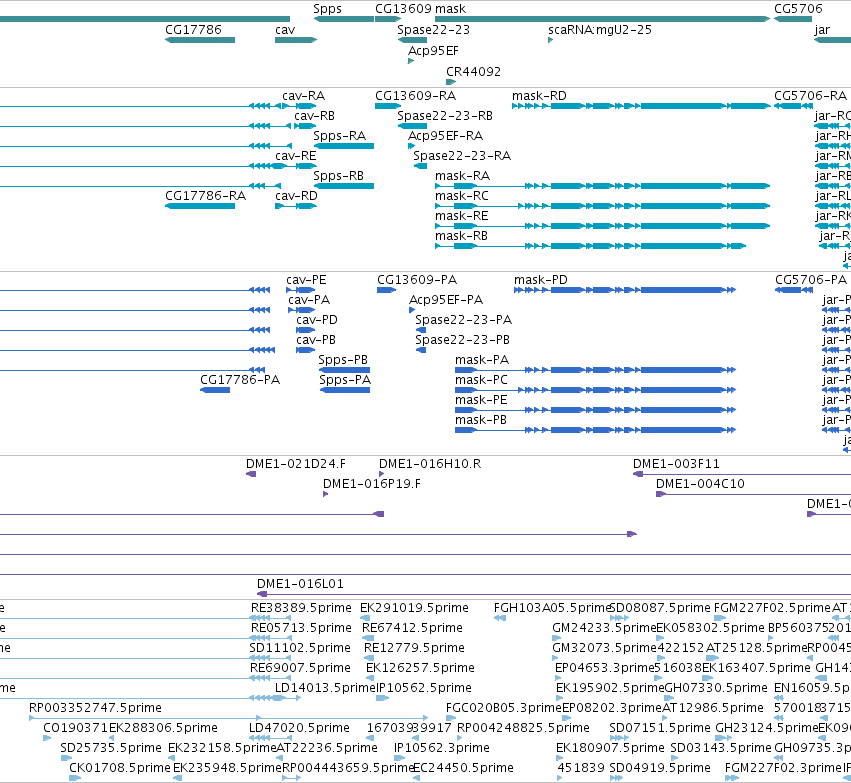Screen dimensions: 851x783
Task: Select the mask-RD transcript label
Action: click(539, 96)
